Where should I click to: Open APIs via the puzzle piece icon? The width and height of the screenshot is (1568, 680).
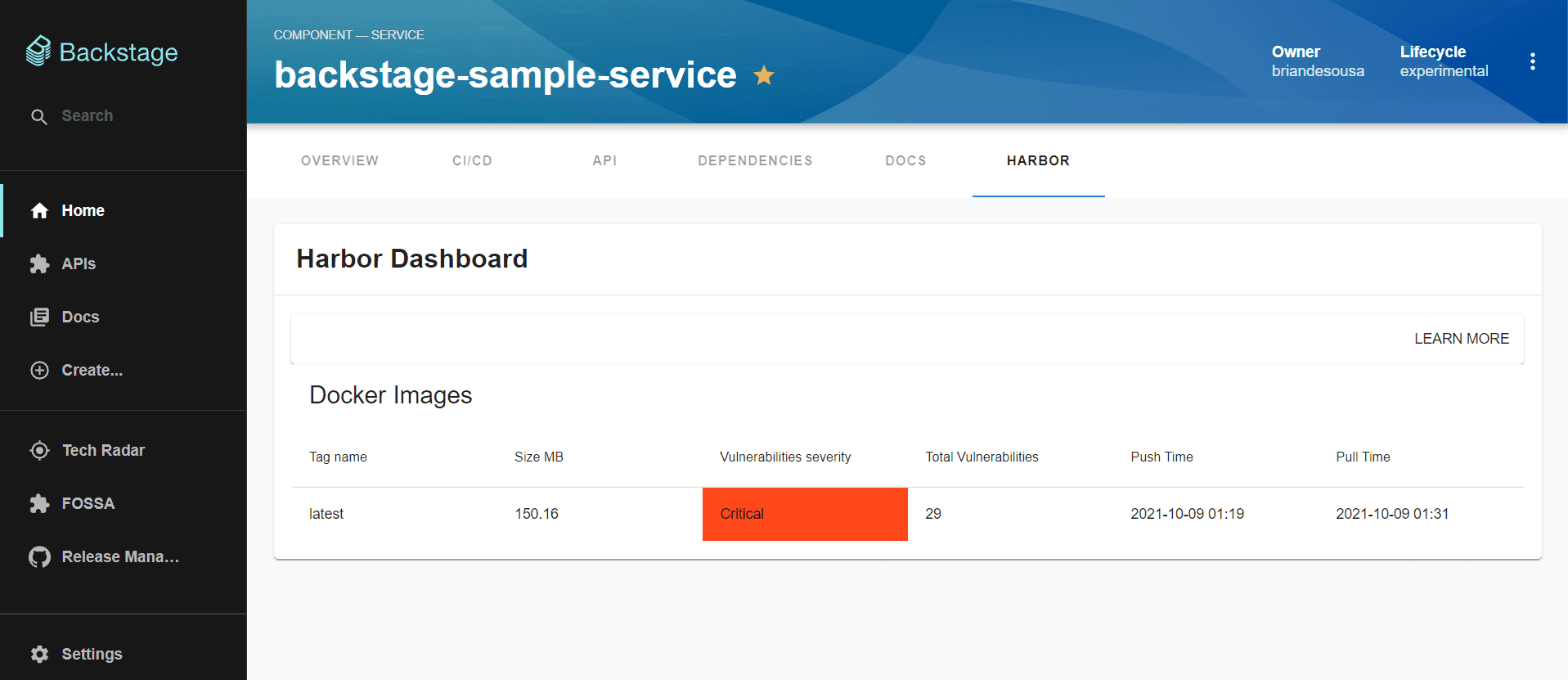[39, 263]
